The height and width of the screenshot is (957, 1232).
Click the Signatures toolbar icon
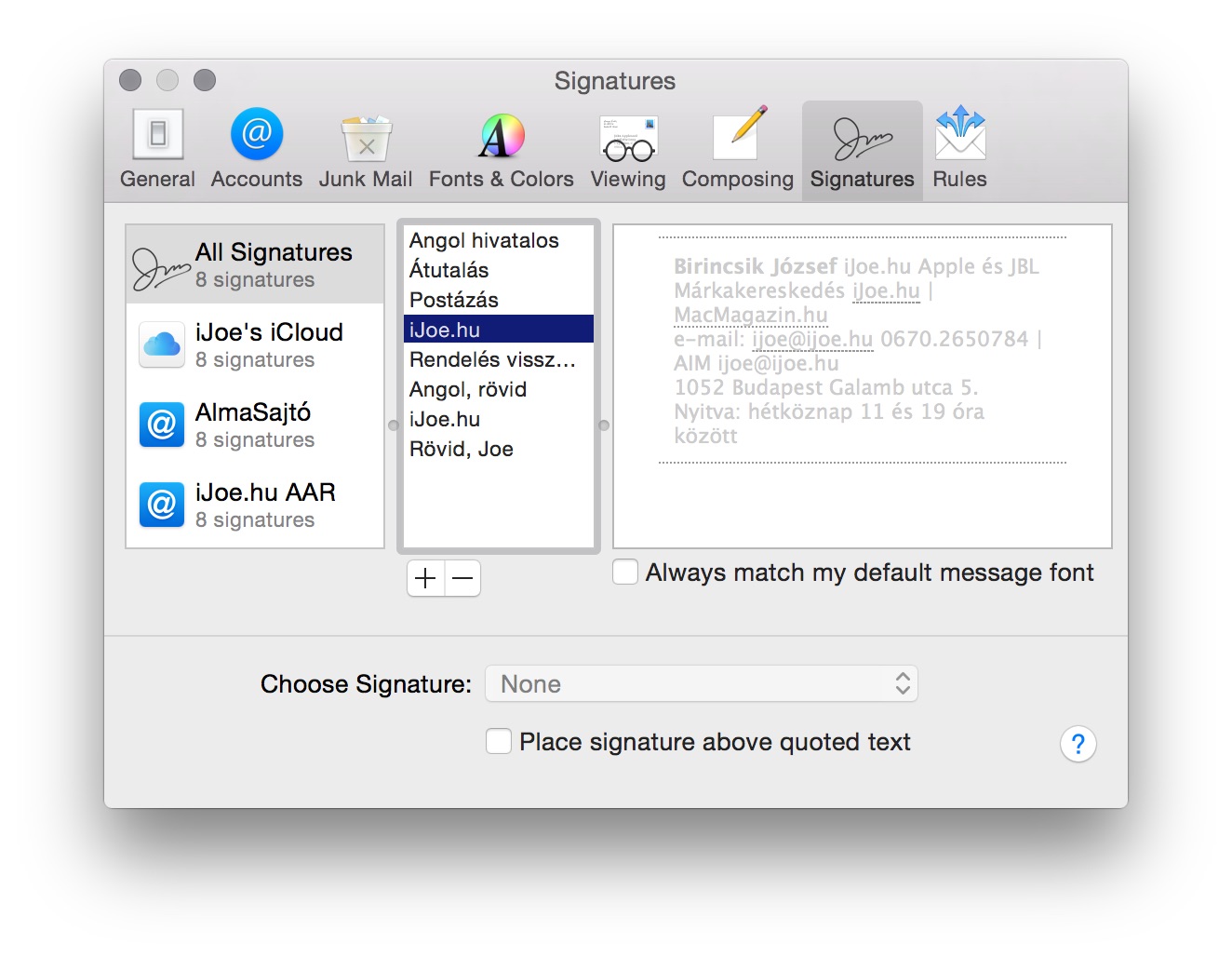click(862, 149)
